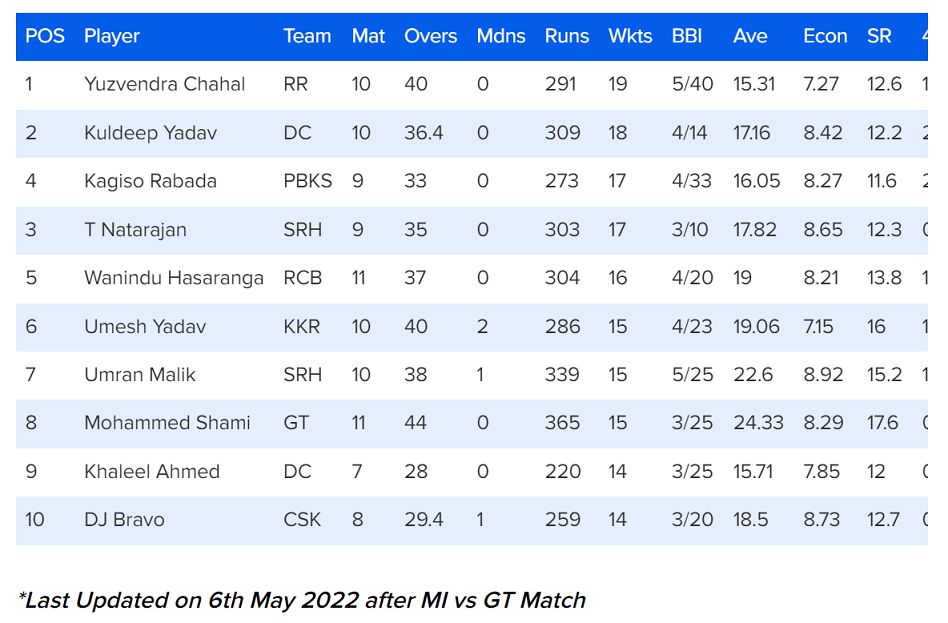Click Khaleel Ahmed's team DC cell
The width and height of the screenshot is (948, 623).
(x=297, y=471)
